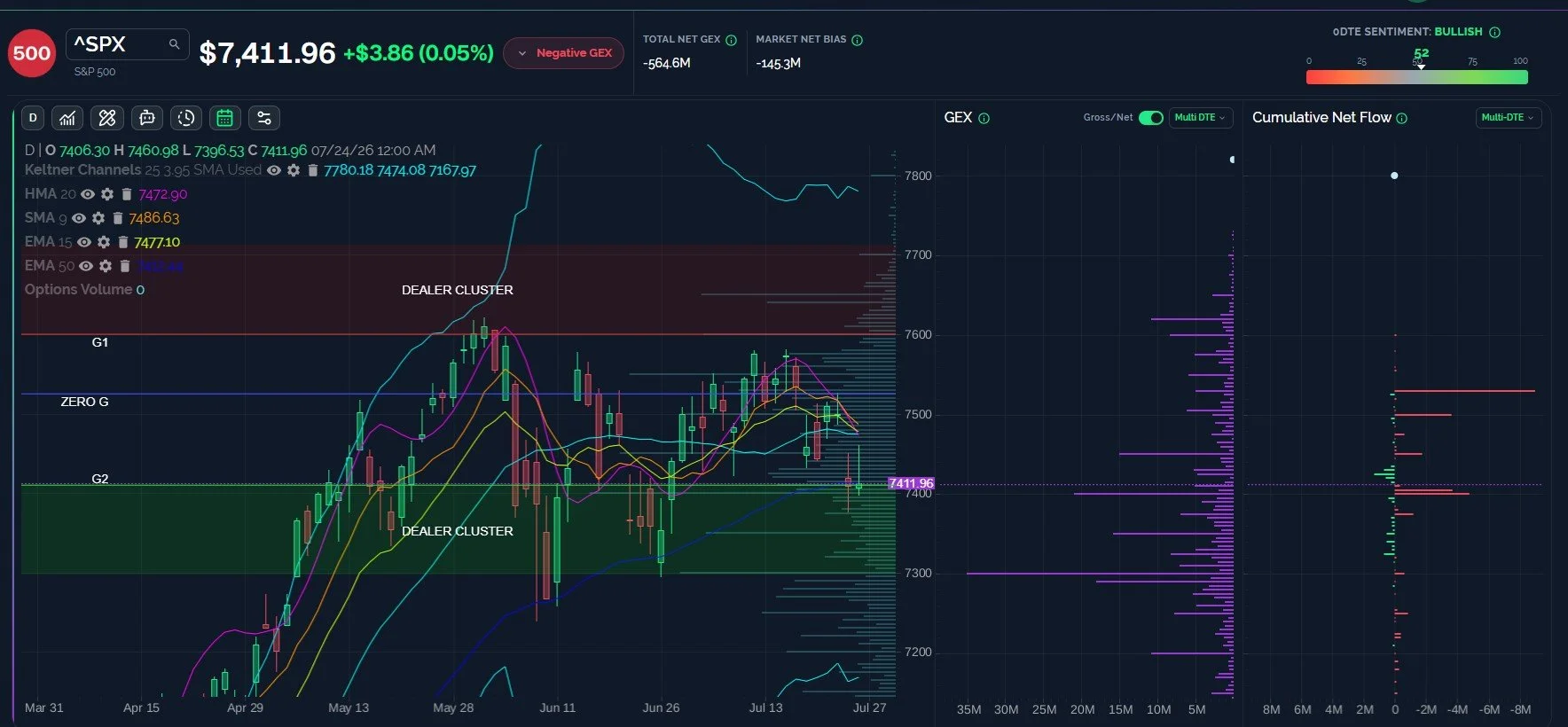Click the -564.6M Total Net GEX value

(667, 63)
